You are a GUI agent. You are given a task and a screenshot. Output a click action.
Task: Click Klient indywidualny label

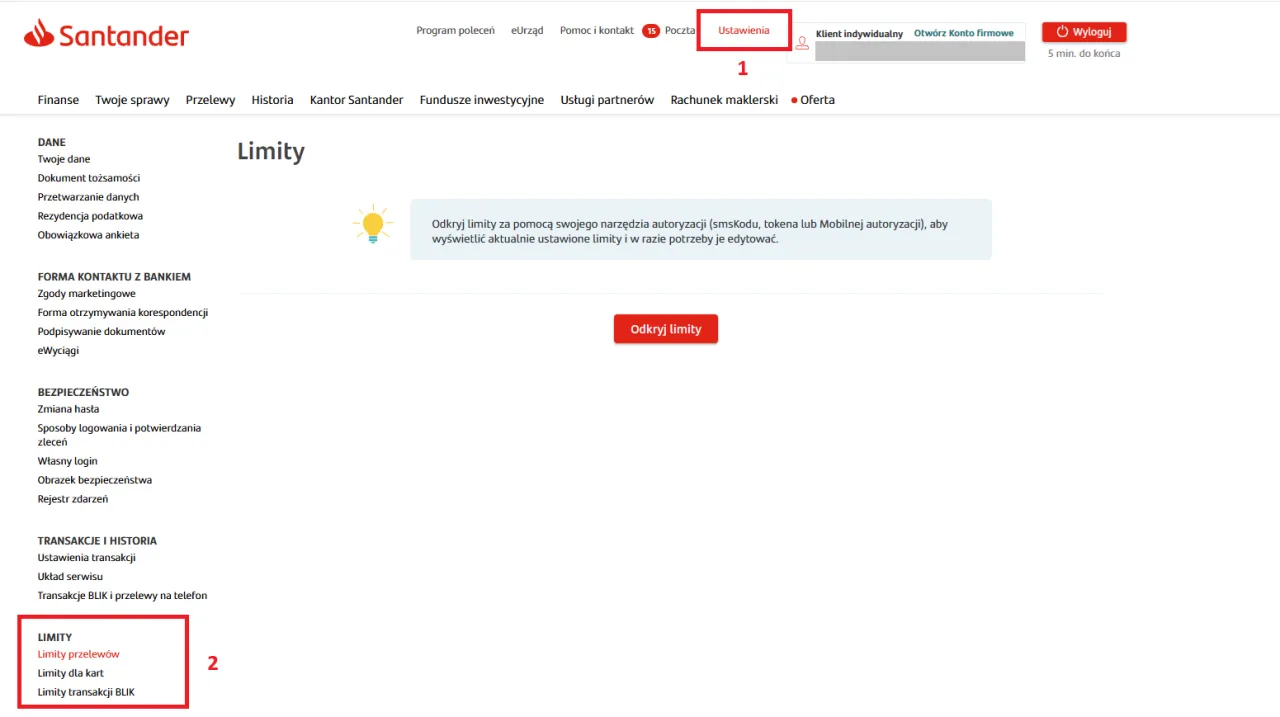pyautogui.click(x=859, y=33)
